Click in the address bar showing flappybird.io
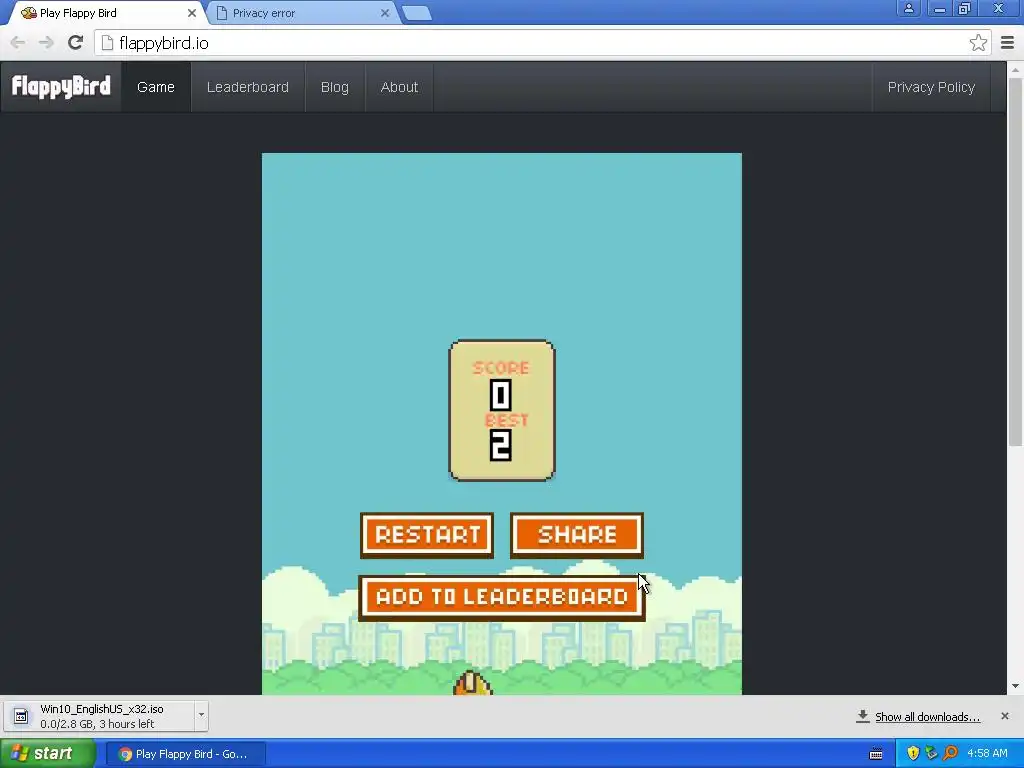This screenshot has width=1024, height=768. click(542, 43)
